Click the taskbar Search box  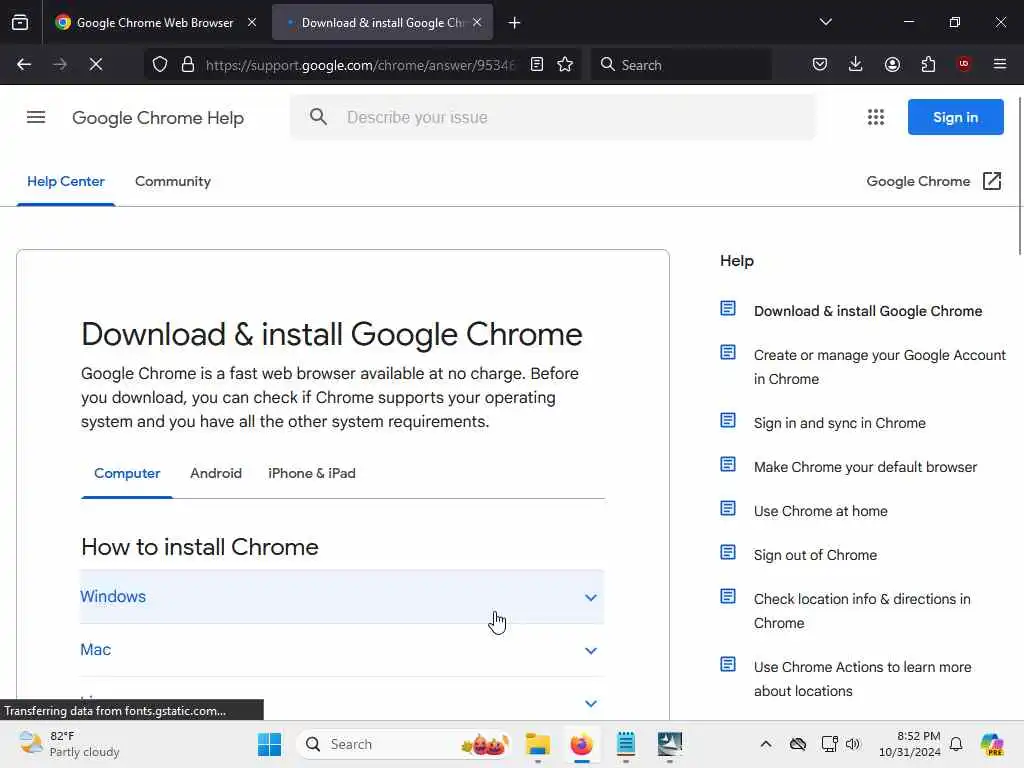[403, 744]
